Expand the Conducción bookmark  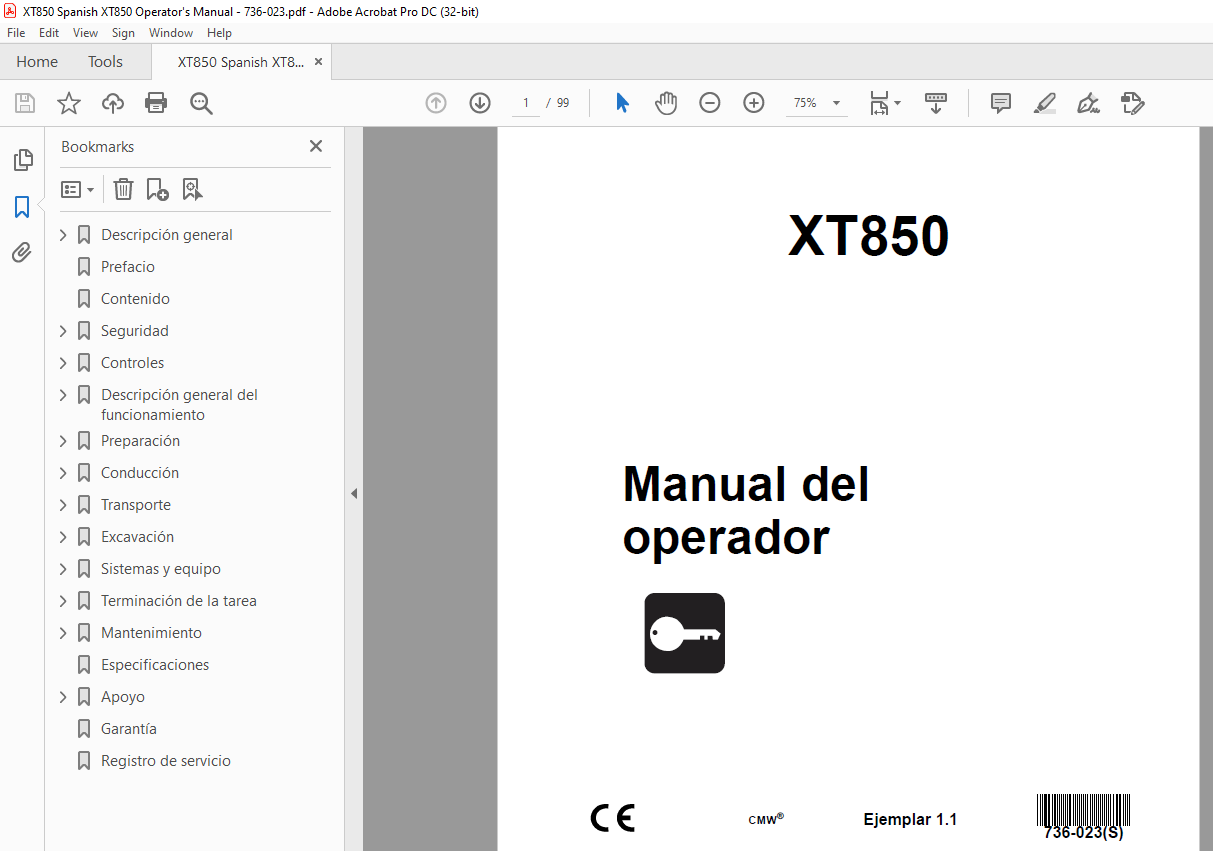click(x=63, y=473)
